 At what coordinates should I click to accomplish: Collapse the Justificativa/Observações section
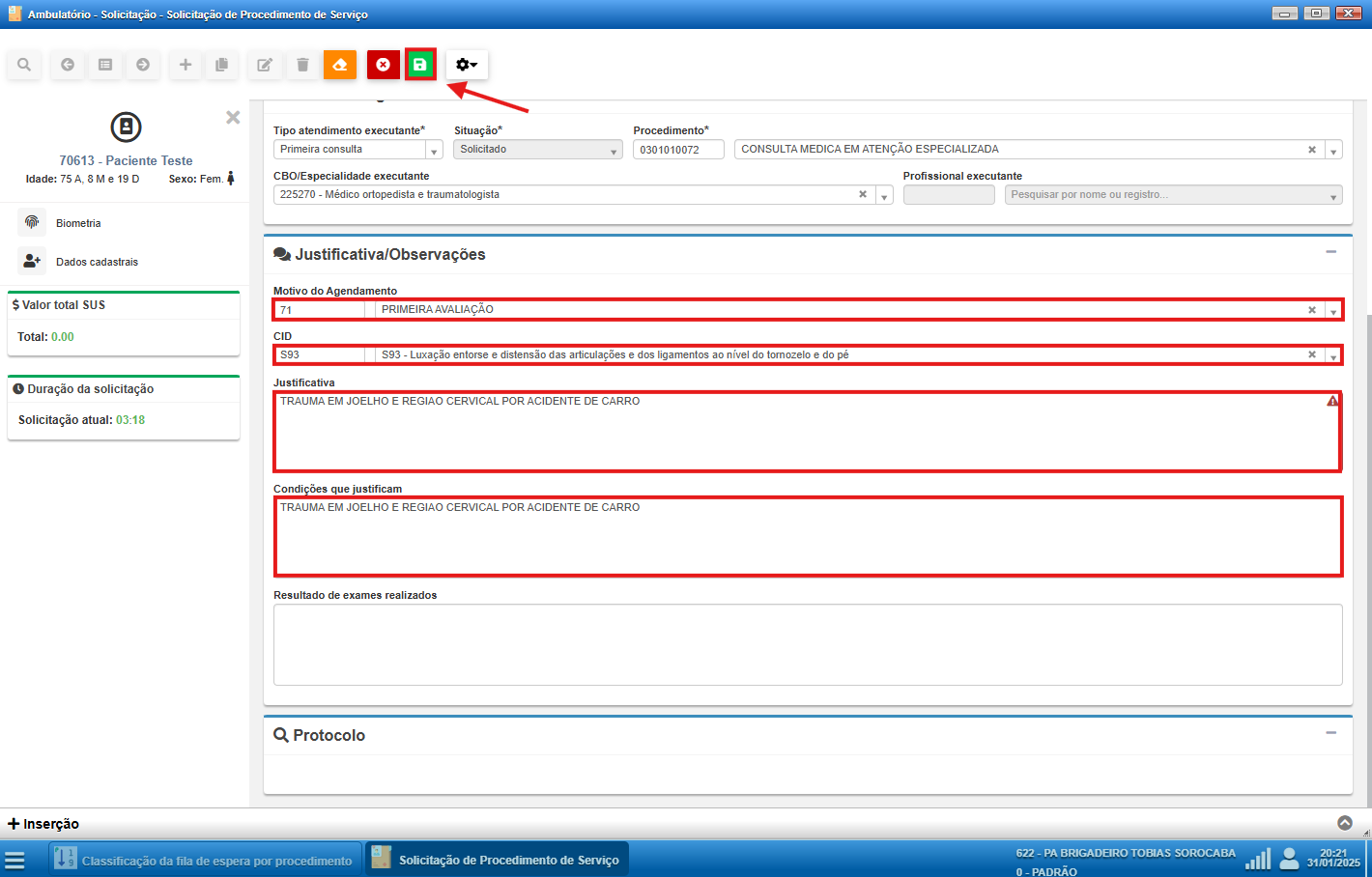coord(1330,252)
